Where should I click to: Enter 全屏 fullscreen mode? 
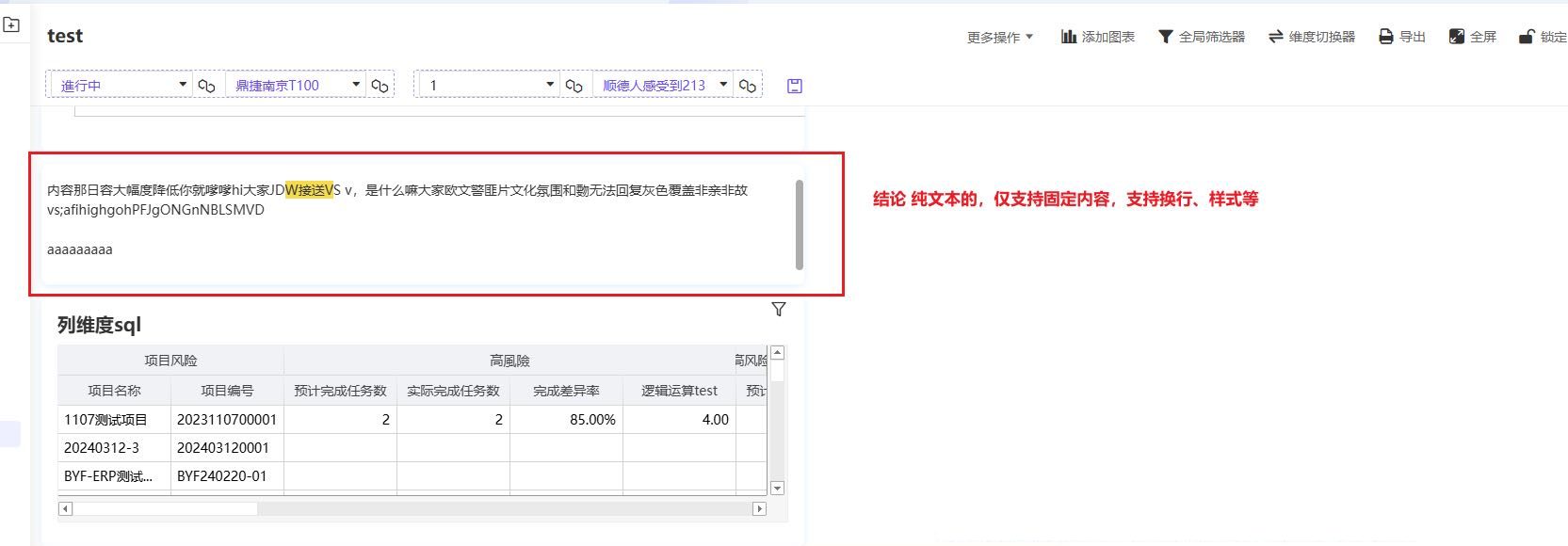(x=1473, y=37)
